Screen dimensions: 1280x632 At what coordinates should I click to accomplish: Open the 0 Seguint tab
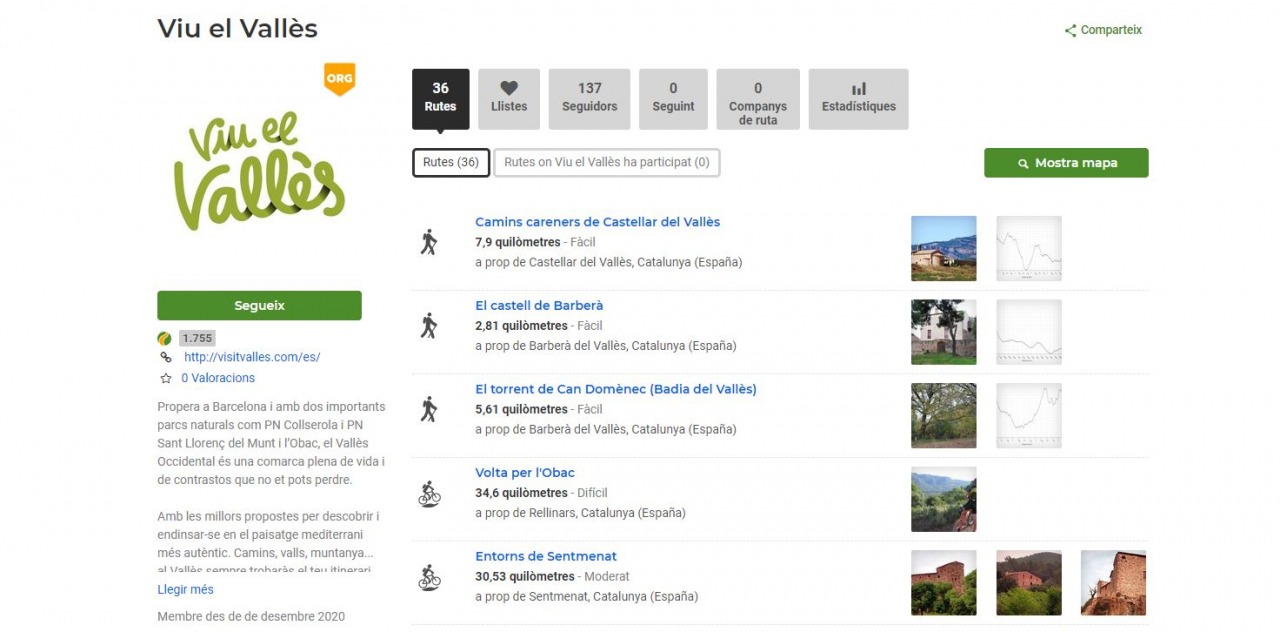[673, 99]
